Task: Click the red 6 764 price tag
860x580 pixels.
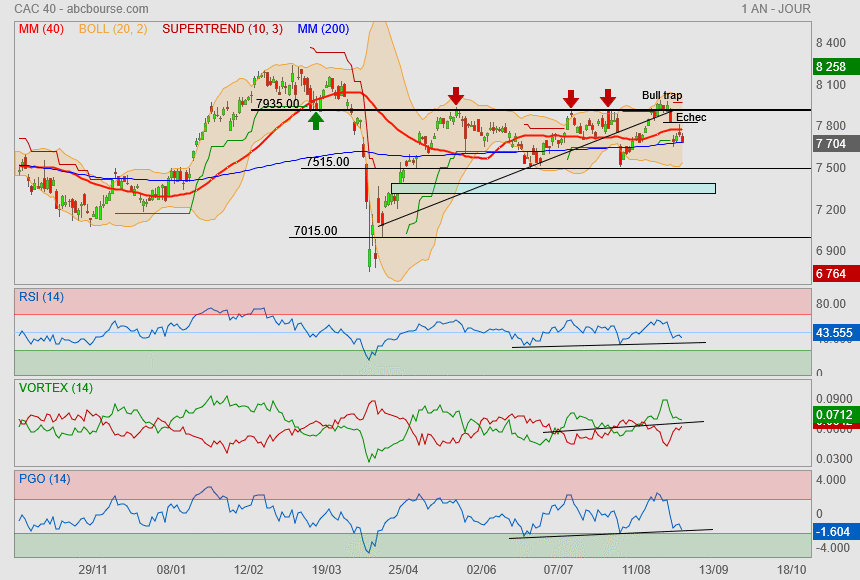Action: [x=832, y=274]
